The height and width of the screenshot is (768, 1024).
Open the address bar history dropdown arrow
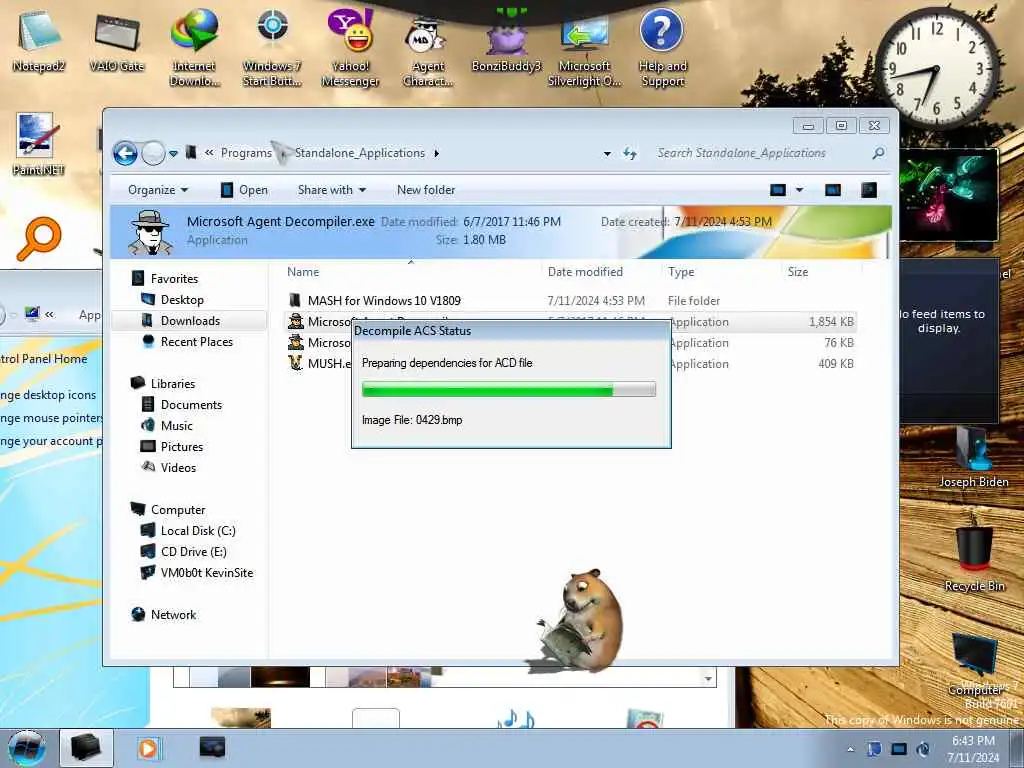coord(607,154)
